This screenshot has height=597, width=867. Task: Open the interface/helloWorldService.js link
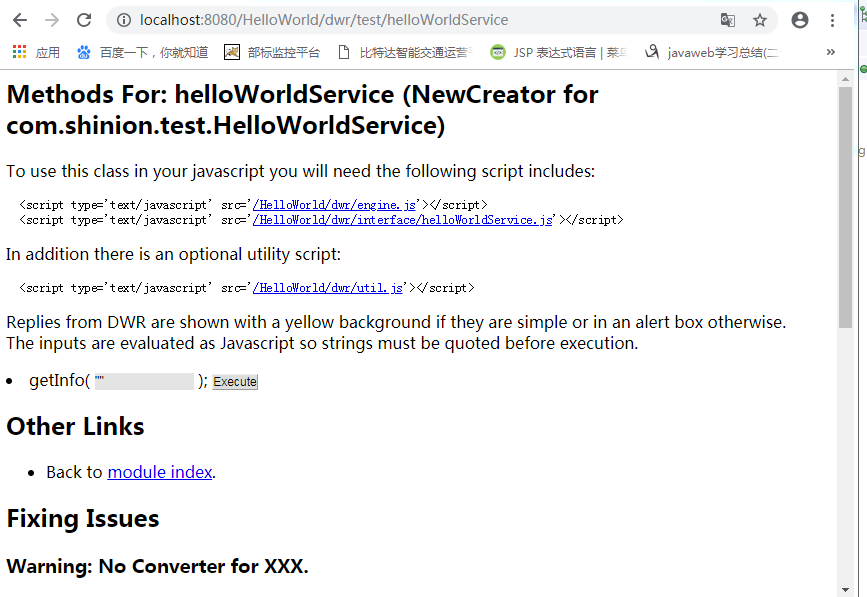[403, 220]
